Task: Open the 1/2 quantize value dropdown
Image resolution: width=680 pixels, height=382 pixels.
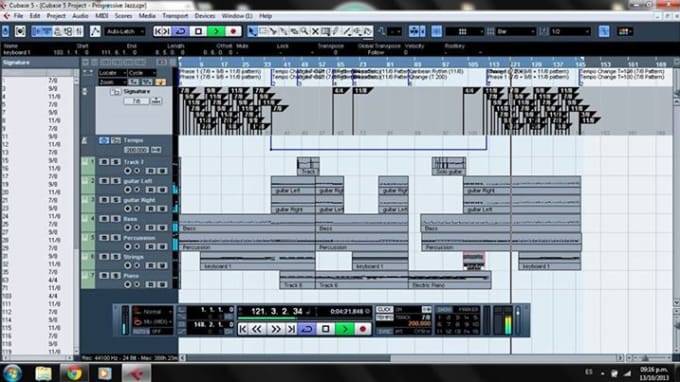Action: [x=570, y=31]
